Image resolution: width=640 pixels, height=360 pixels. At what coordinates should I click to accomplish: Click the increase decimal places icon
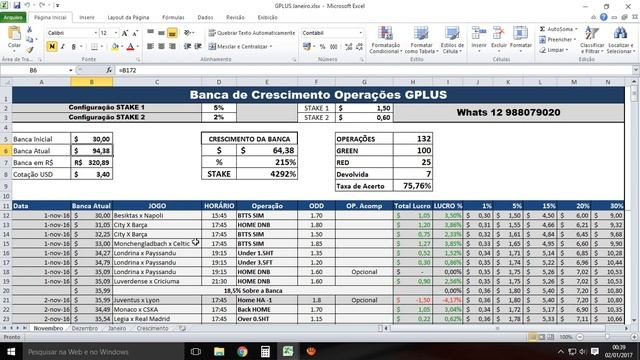pos(349,47)
